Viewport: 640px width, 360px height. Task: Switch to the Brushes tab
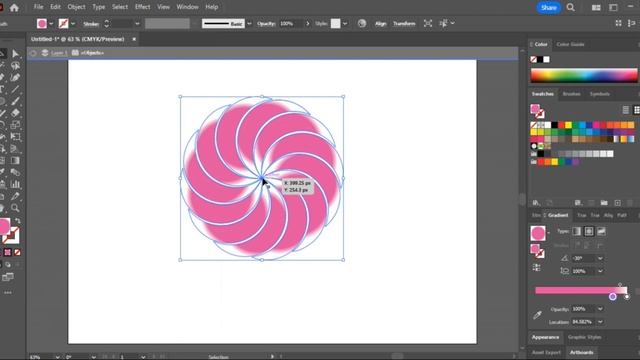(x=571, y=94)
